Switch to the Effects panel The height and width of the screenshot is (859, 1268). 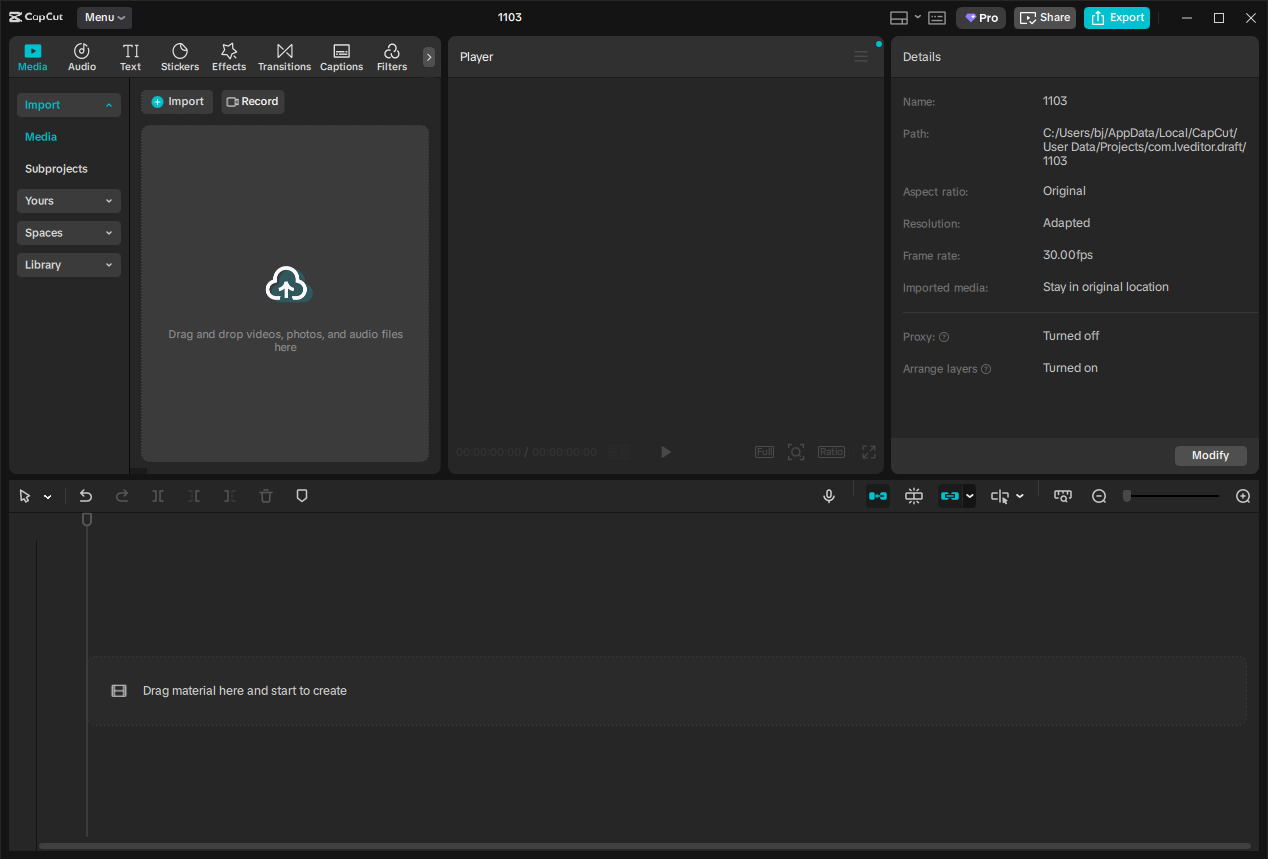click(x=229, y=56)
